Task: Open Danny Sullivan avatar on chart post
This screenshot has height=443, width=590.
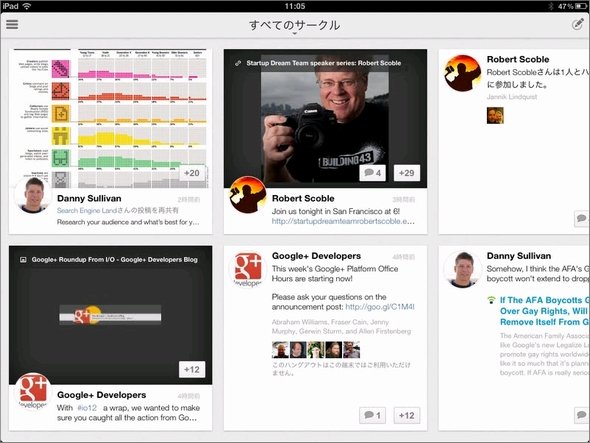Action: pyautogui.click(x=33, y=195)
